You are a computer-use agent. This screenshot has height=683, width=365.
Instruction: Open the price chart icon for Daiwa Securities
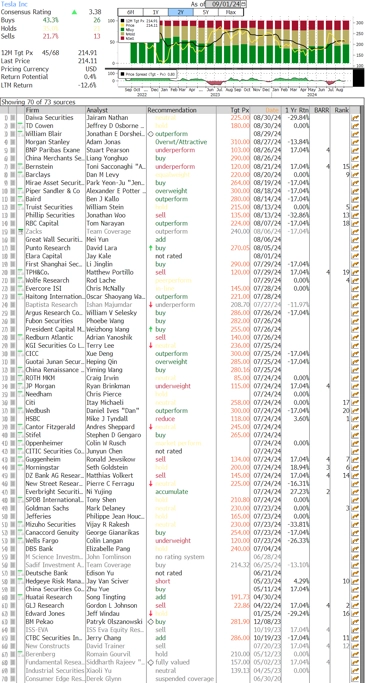coord(355,118)
